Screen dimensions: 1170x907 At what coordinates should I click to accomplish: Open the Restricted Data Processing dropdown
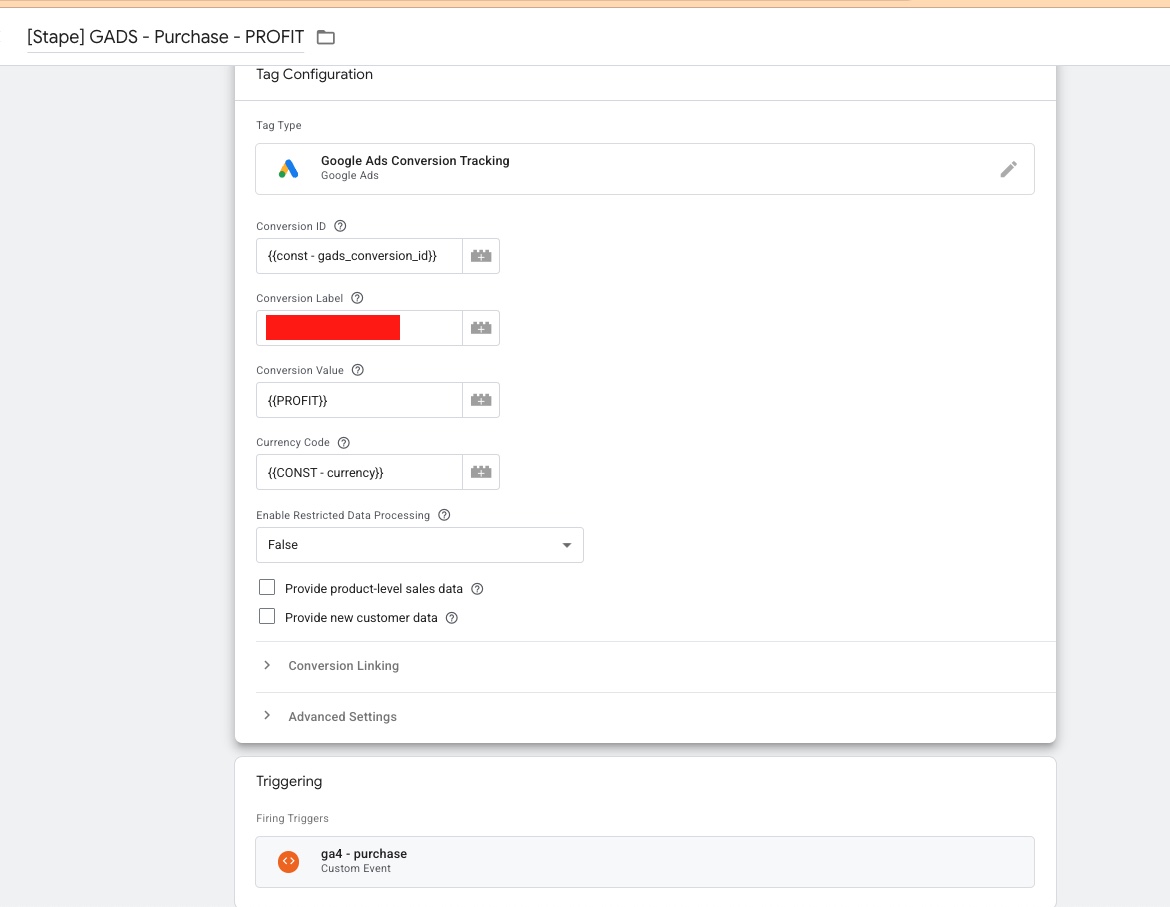point(420,545)
